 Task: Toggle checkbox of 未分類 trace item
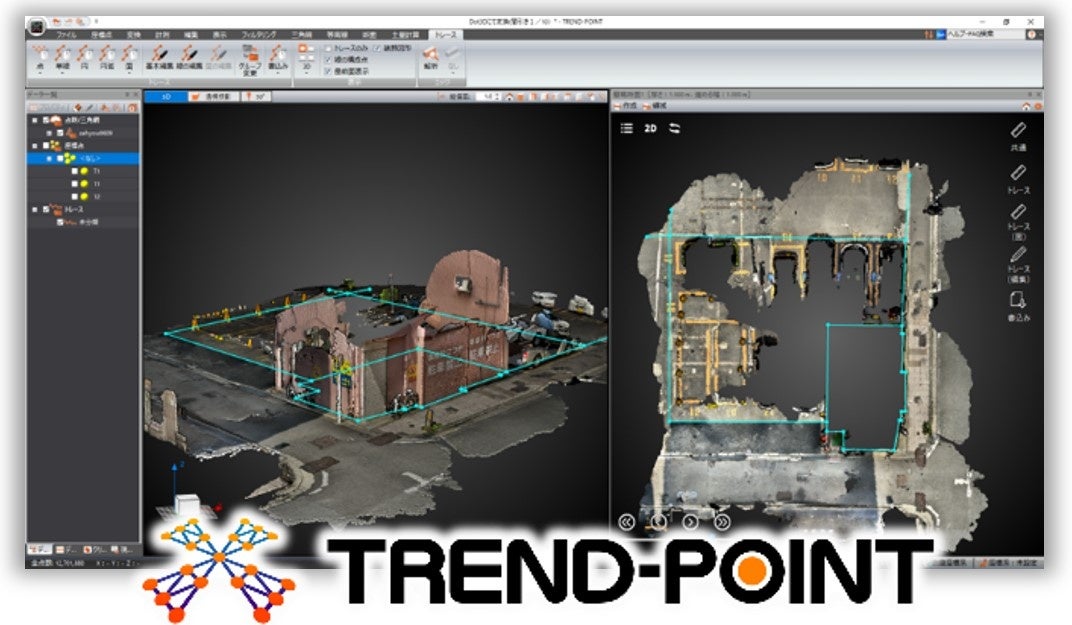(60, 222)
